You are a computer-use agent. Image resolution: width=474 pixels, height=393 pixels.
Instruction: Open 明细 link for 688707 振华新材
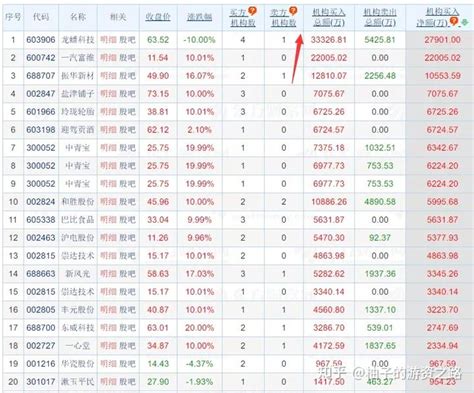coord(108,76)
